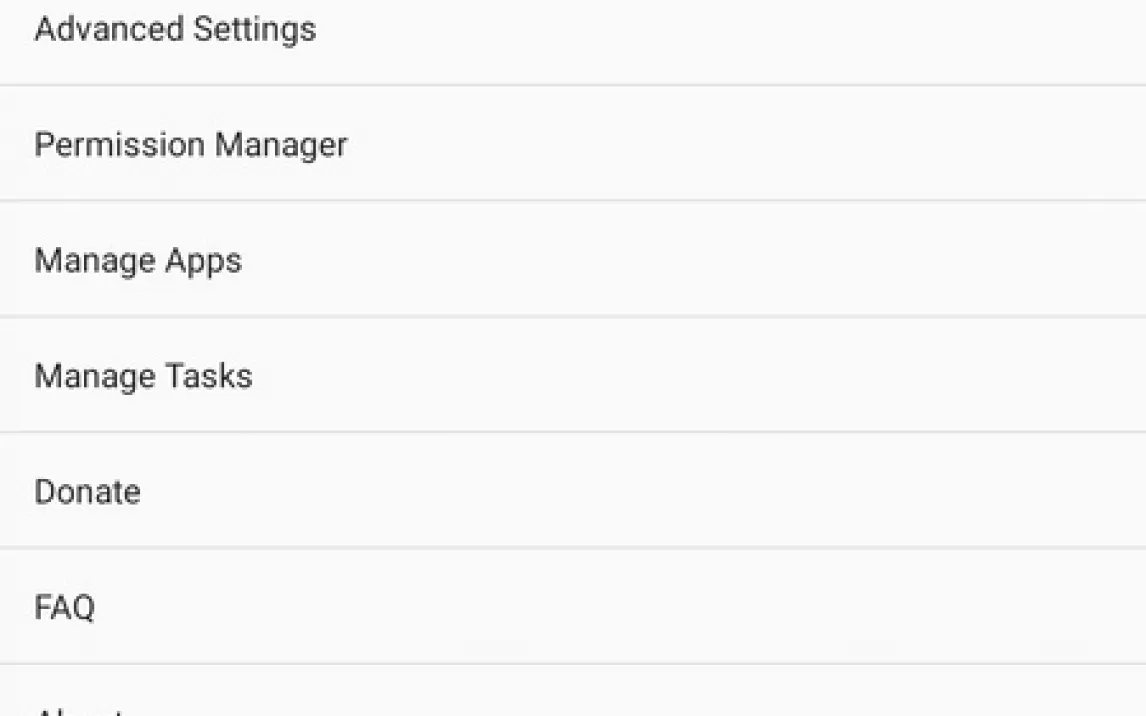Select Manage Apps from the list

(138, 261)
